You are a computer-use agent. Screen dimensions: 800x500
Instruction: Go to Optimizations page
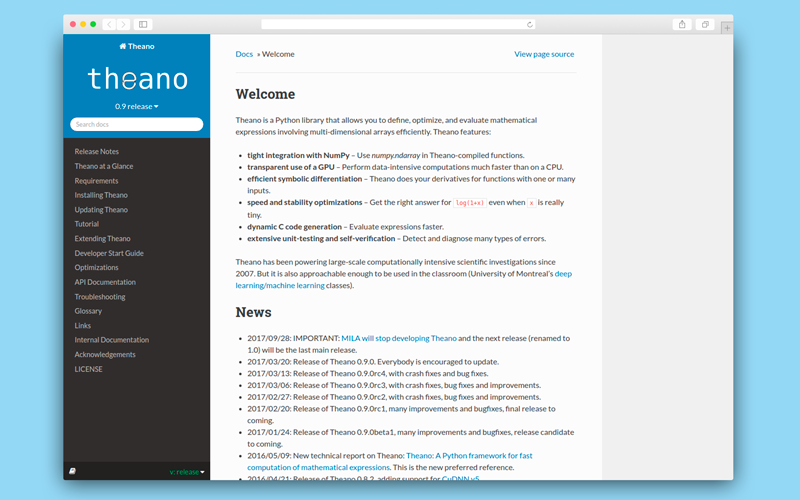(x=96, y=267)
